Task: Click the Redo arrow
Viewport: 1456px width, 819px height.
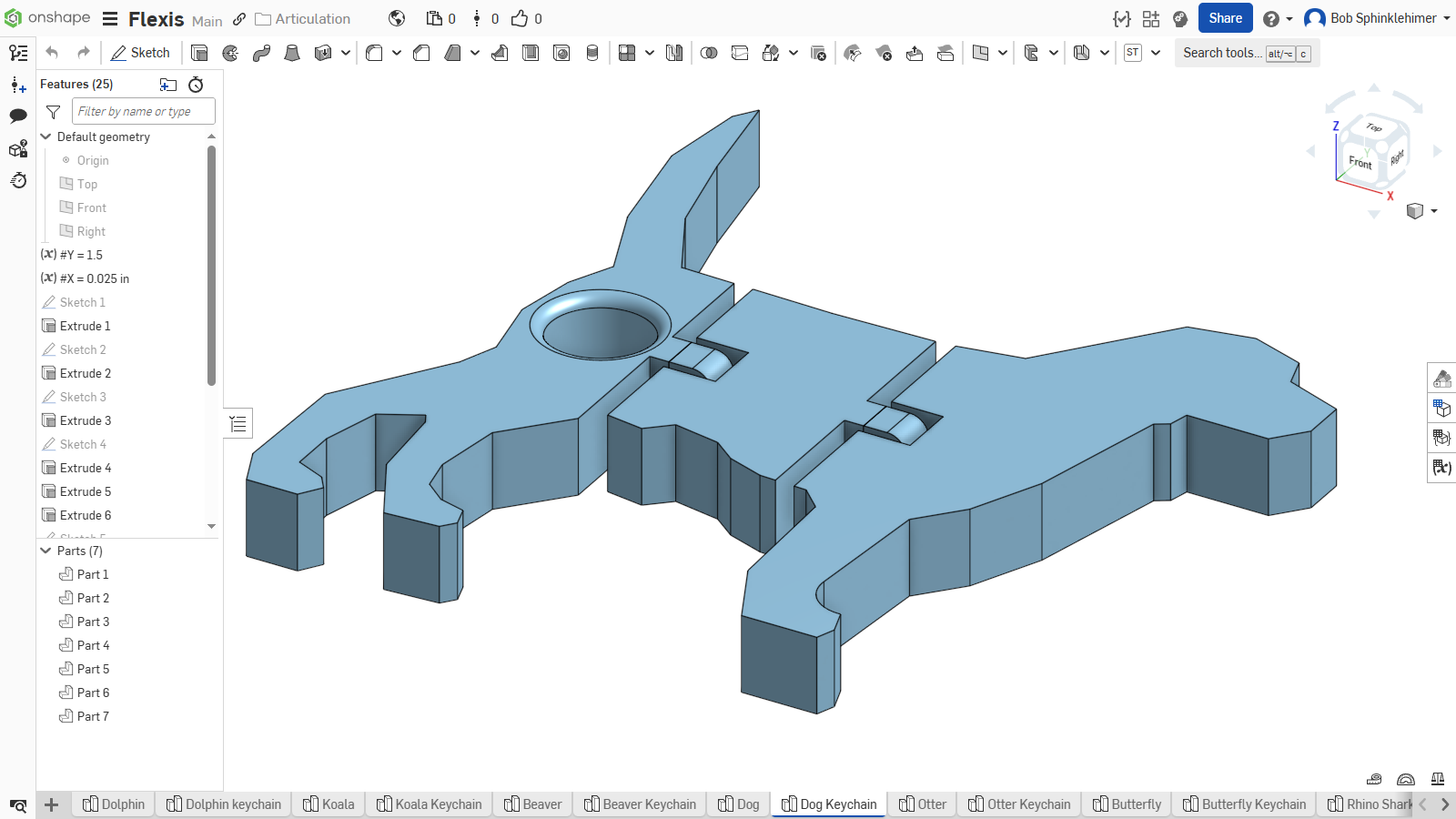Action: (x=83, y=53)
